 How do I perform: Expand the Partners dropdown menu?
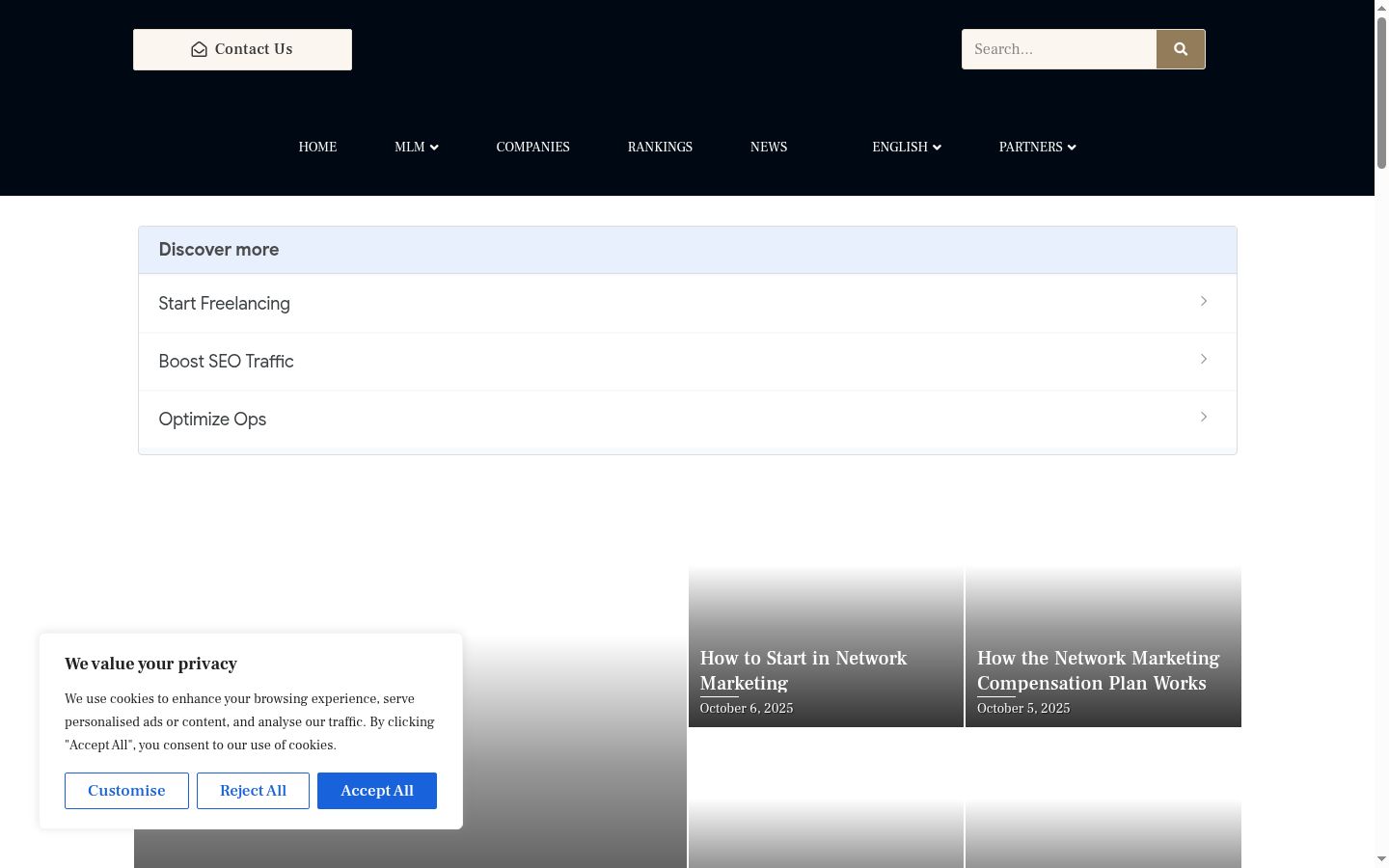pyautogui.click(x=1038, y=147)
